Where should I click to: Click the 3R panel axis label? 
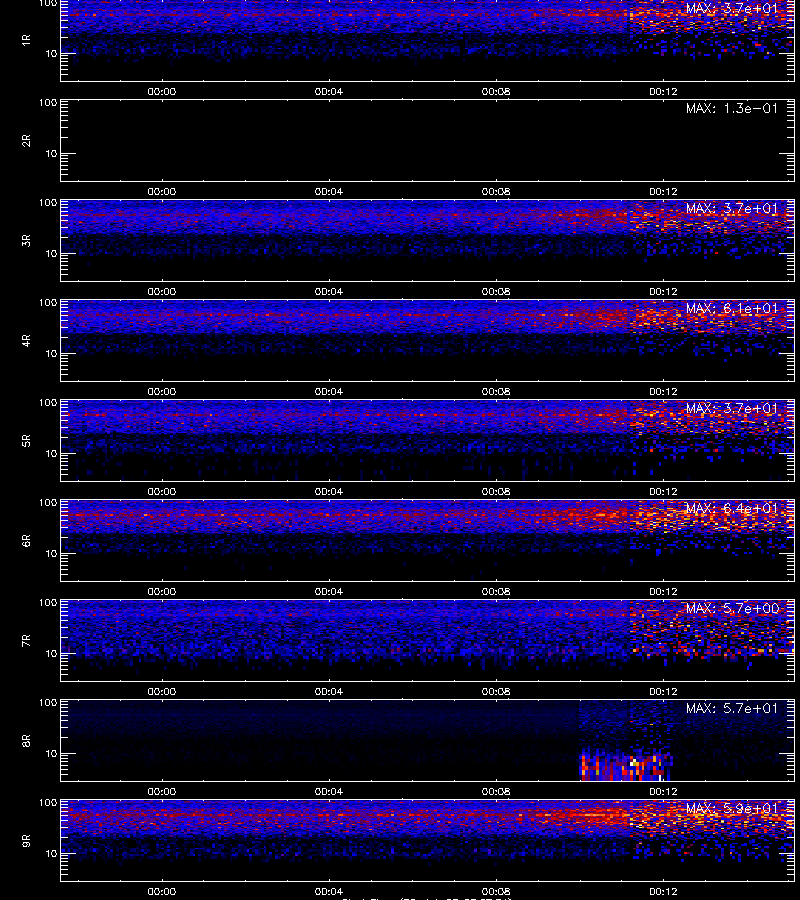pyautogui.click(x=26, y=240)
